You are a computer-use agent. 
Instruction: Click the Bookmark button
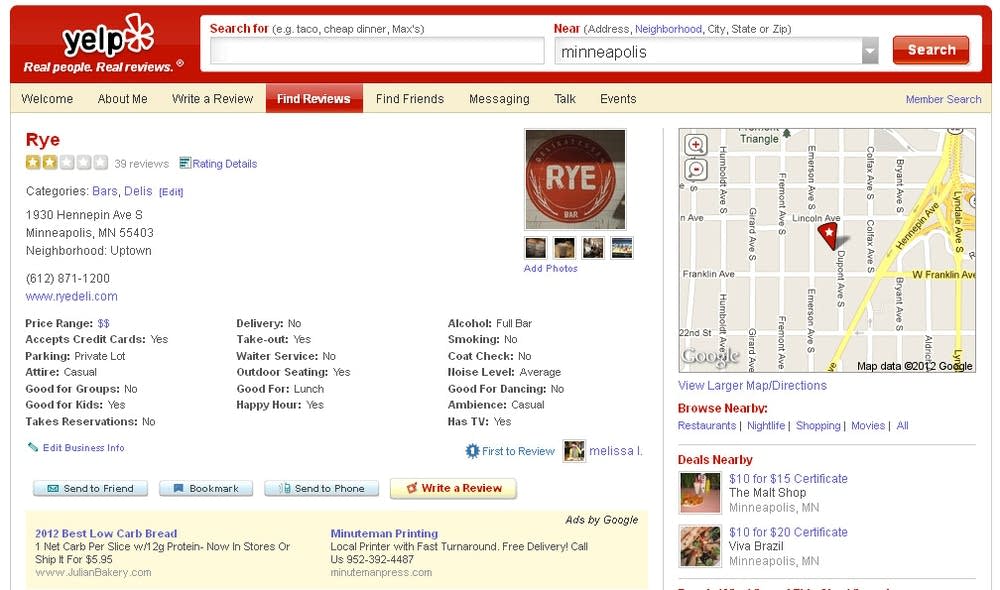(x=206, y=489)
